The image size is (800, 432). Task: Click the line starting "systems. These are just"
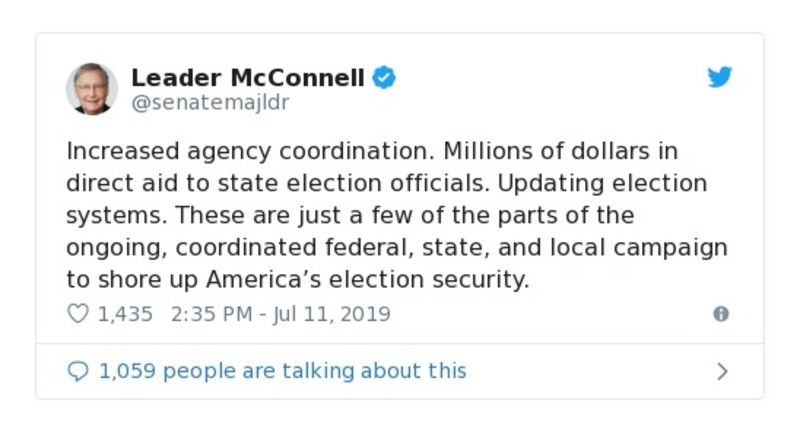click(x=350, y=216)
